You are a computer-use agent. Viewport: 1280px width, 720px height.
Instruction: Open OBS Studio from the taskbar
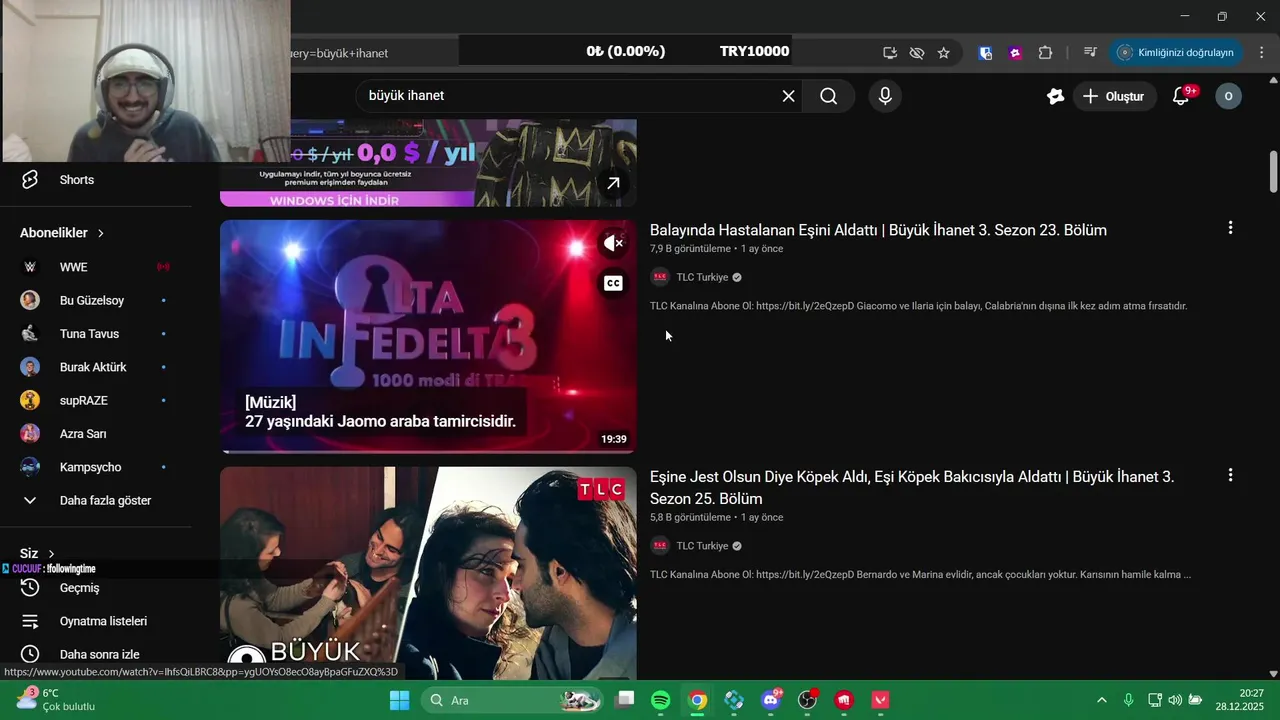click(808, 700)
